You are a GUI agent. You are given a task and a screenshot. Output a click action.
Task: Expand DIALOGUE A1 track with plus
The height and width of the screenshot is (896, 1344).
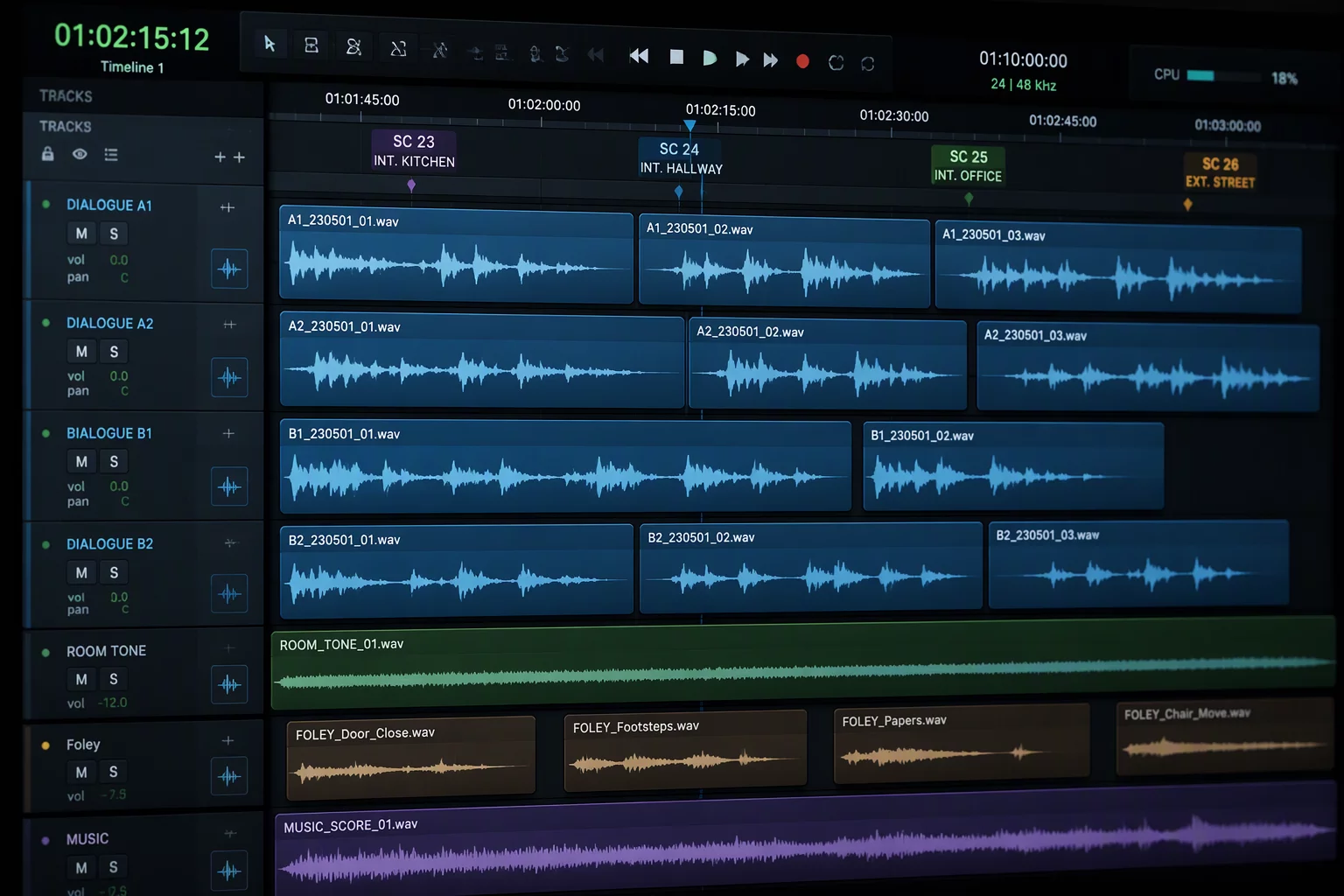pos(227,207)
